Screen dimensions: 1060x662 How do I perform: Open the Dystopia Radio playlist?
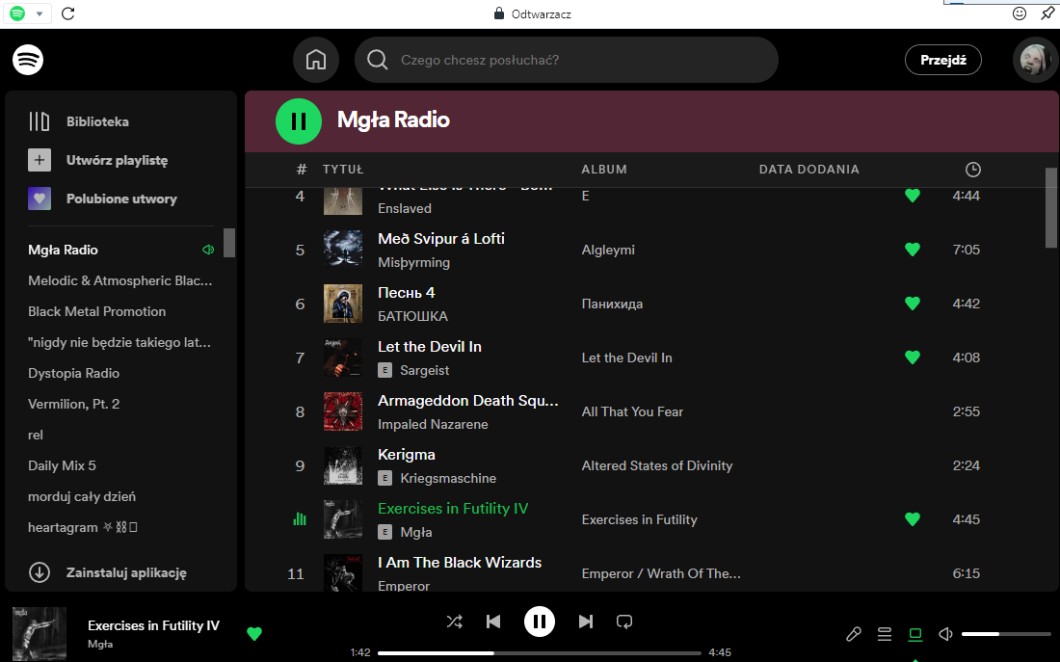(x=74, y=373)
